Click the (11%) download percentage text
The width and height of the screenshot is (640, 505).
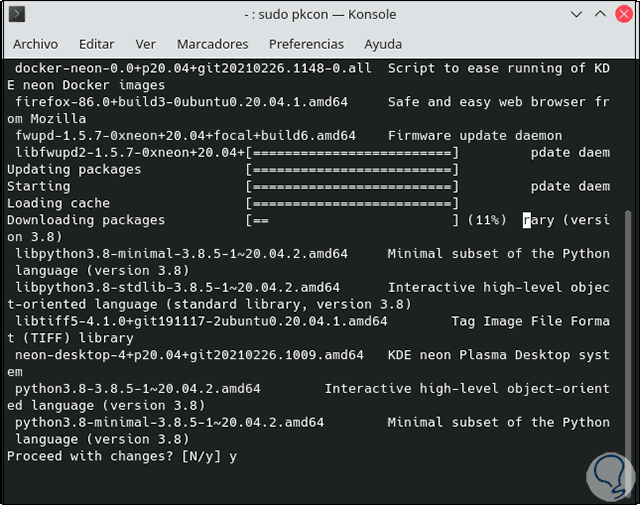486,220
